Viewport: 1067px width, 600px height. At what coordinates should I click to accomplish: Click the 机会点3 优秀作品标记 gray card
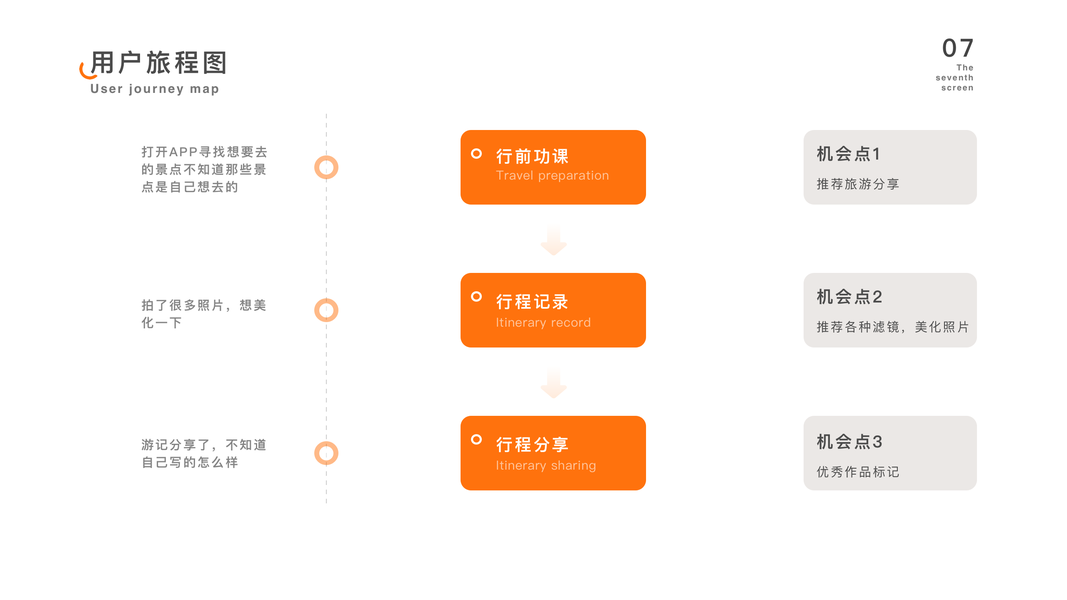tap(889, 453)
